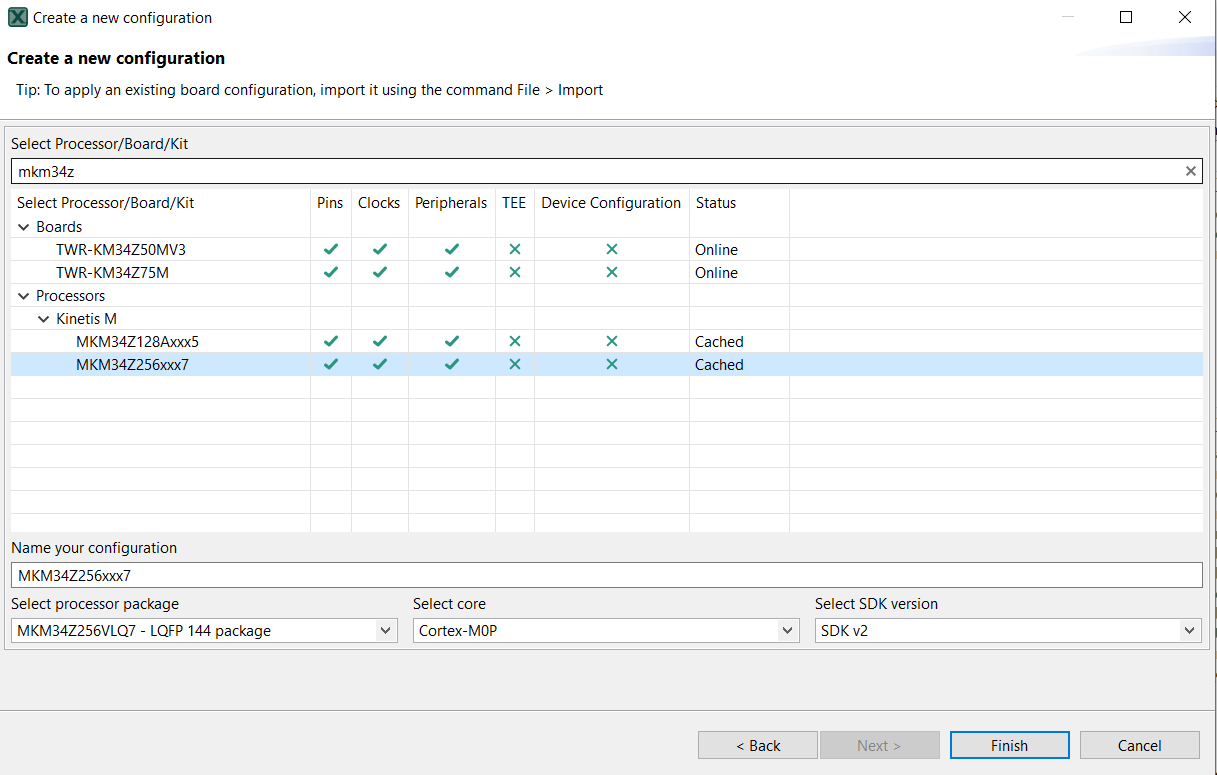Collapse the Boards tree group
This screenshot has width=1217, height=775.
[x=24, y=227]
